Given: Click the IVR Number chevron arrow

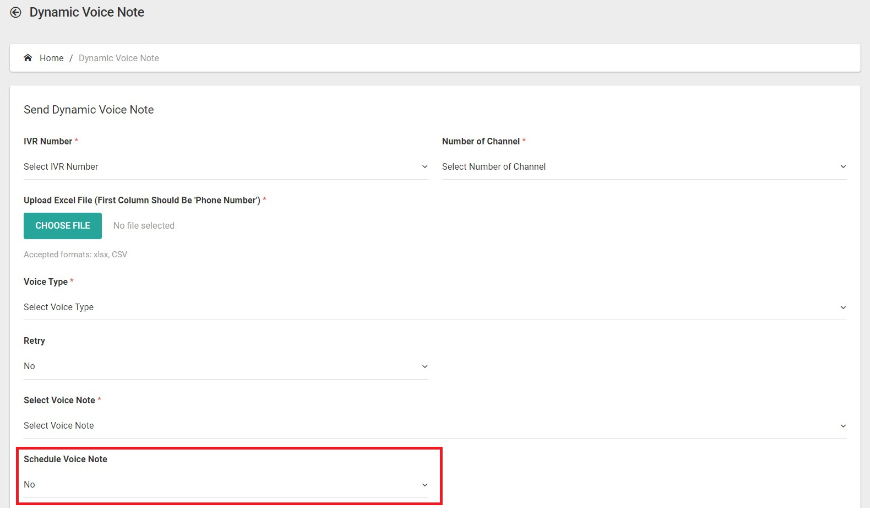Looking at the screenshot, I should [424, 166].
